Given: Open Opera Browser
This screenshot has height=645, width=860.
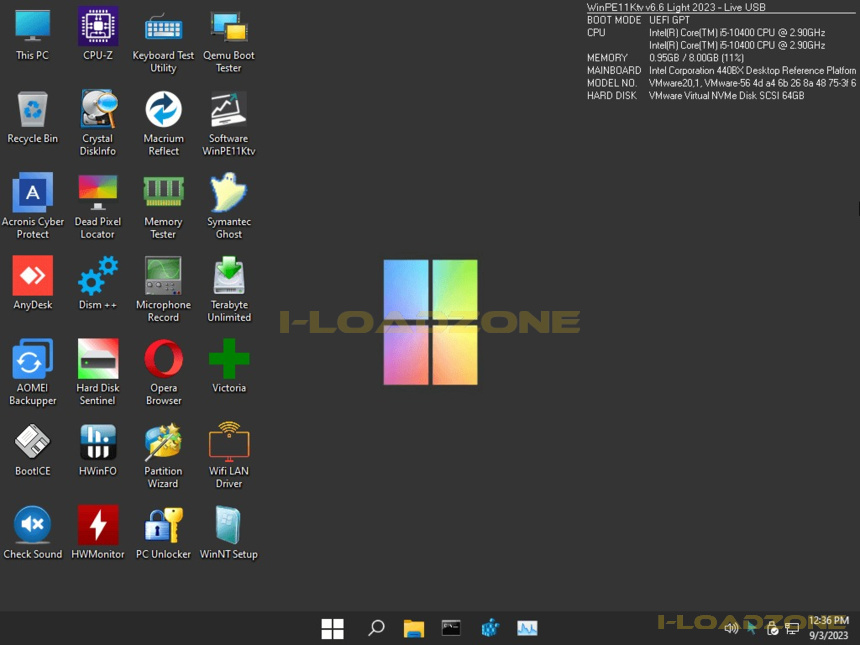Looking at the screenshot, I should coord(163,372).
